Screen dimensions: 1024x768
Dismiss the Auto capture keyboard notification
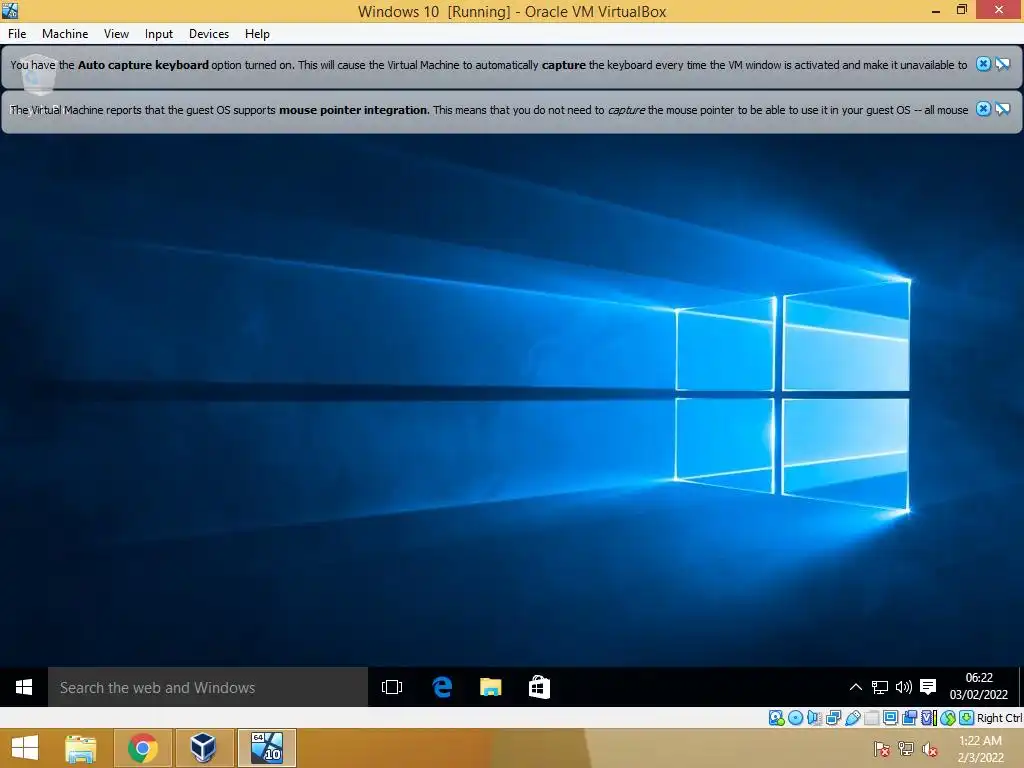983,64
